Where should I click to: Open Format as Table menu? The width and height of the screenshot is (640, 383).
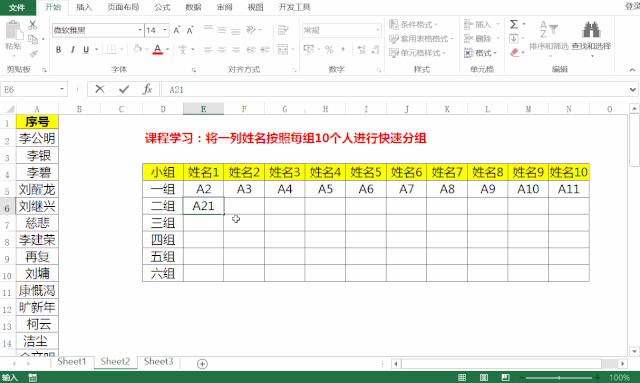(421, 39)
